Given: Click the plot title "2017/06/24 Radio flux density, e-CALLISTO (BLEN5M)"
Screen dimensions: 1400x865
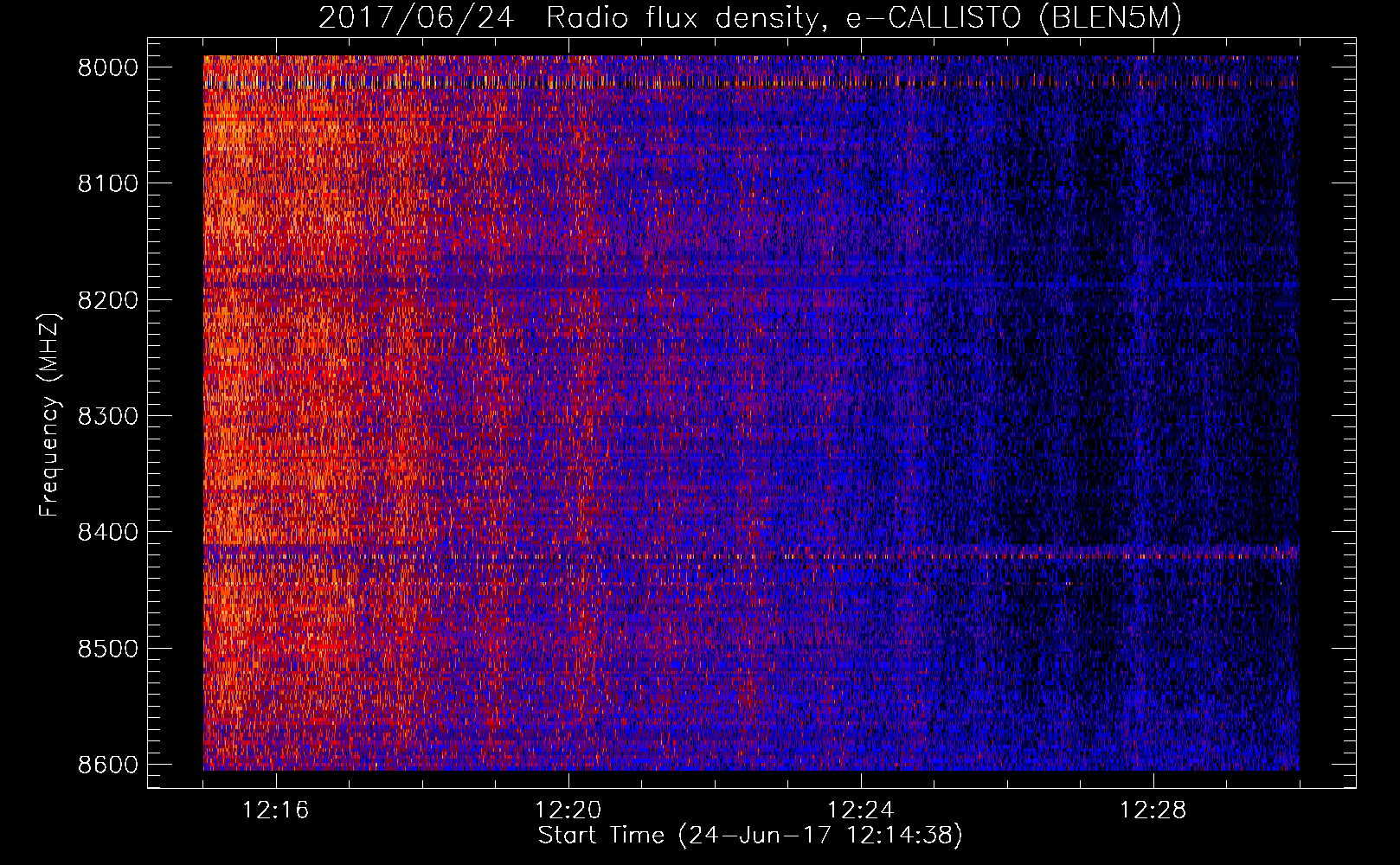Looking at the screenshot, I should tap(750, 18).
